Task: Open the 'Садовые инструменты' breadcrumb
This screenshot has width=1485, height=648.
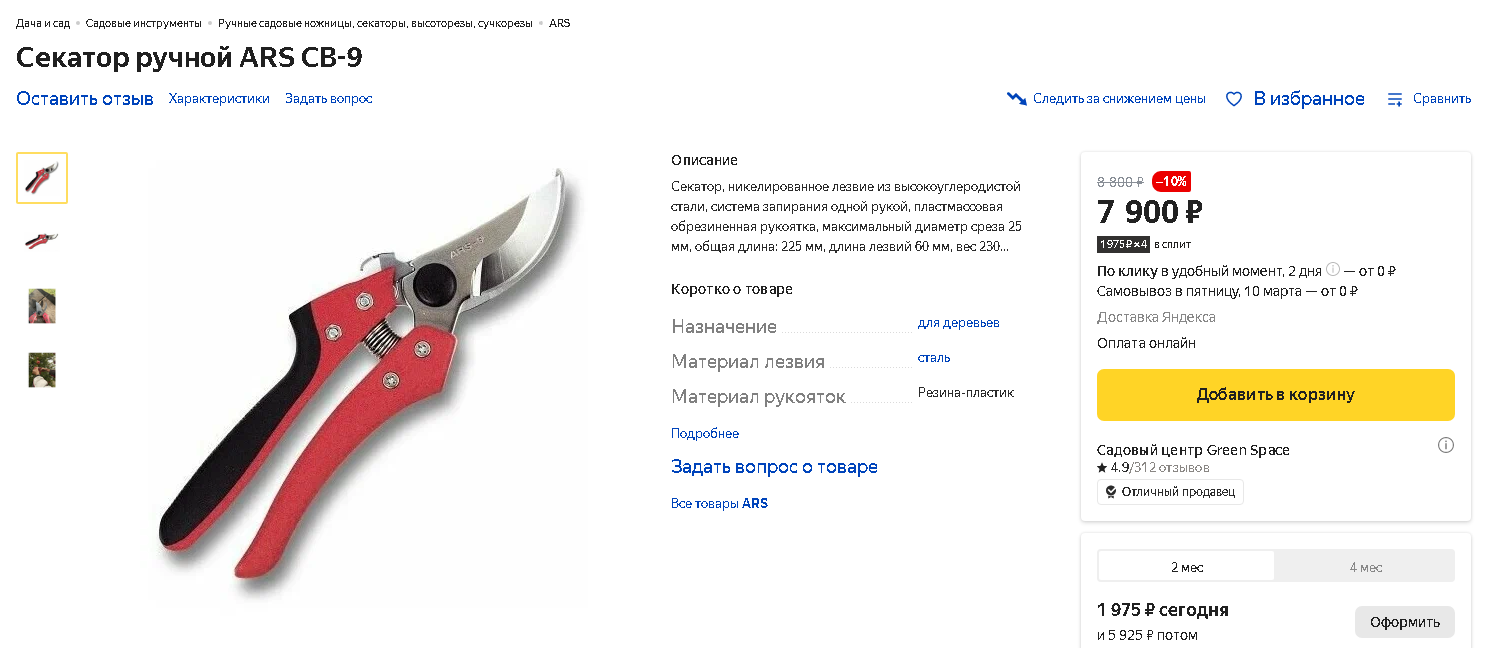Action: [143, 23]
